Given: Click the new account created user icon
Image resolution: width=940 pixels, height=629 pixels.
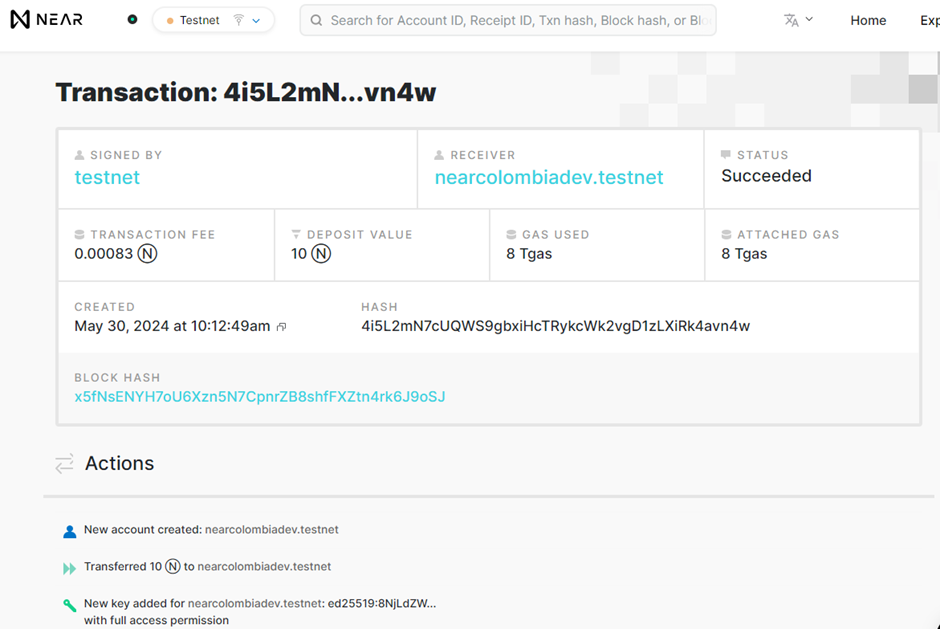Looking at the screenshot, I should coord(69,531).
